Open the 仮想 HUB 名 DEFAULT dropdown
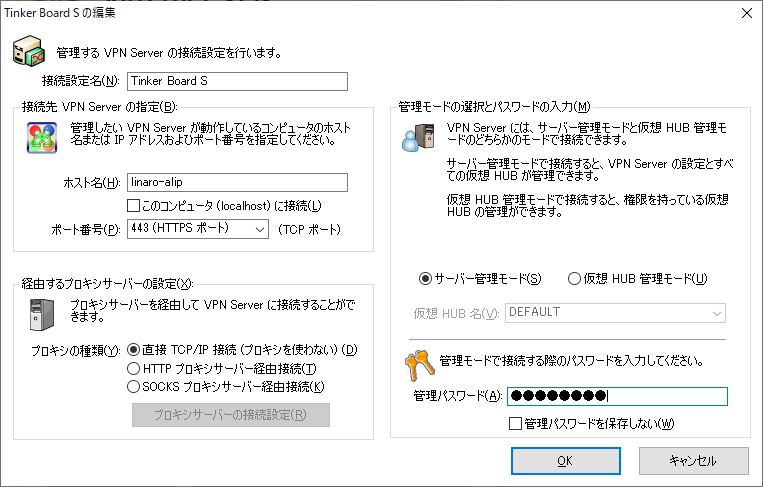 [x=615, y=313]
